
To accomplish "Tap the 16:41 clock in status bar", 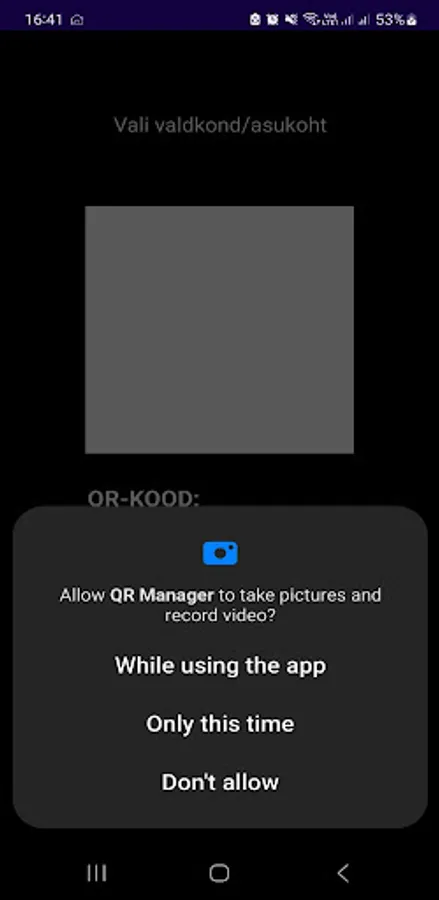I will click(44, 20).
